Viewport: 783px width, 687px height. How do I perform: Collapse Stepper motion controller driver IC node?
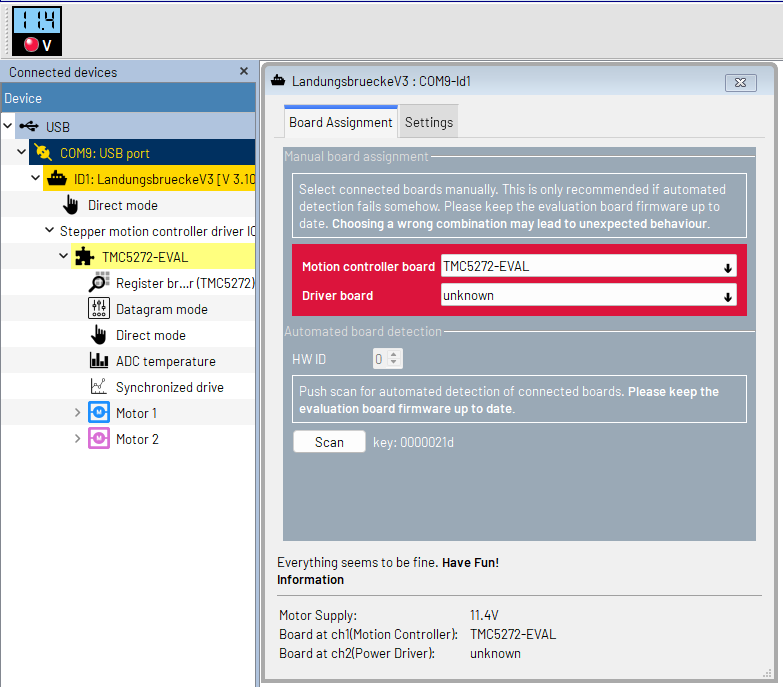click(x=49, y=230)
